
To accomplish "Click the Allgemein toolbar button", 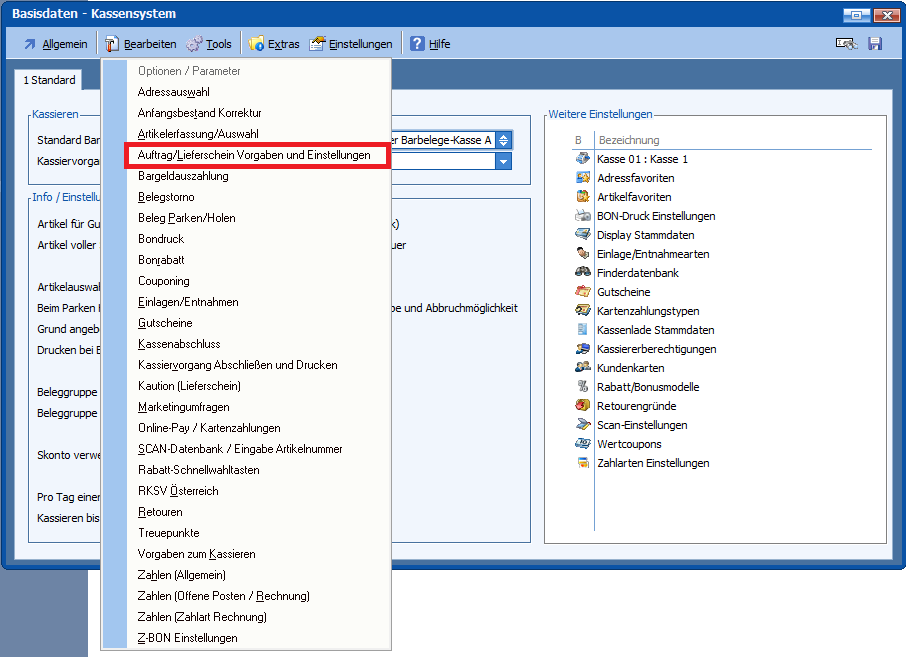I will click(x=55, y=44).
